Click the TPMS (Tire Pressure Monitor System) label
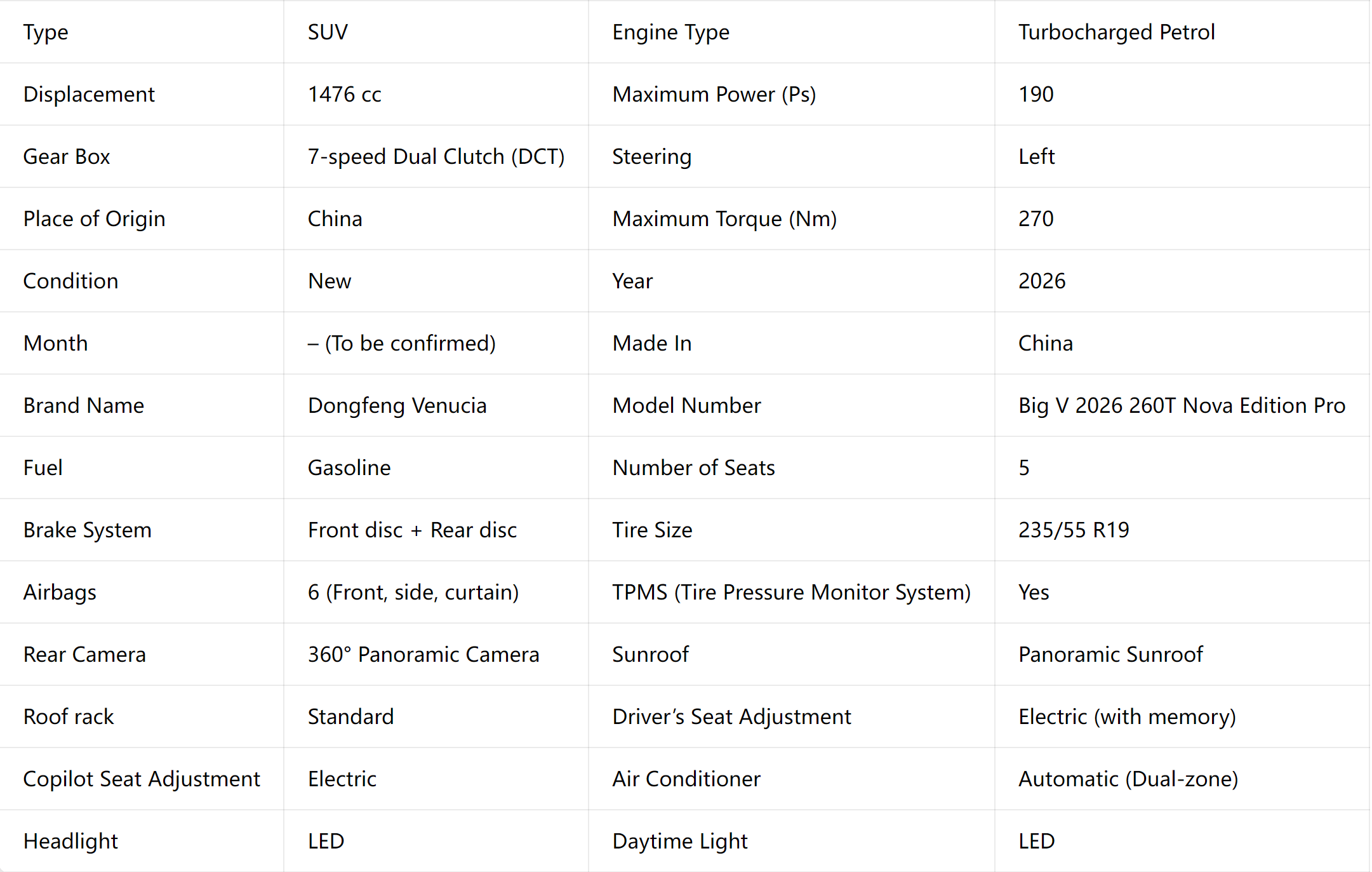 (791, 592)
